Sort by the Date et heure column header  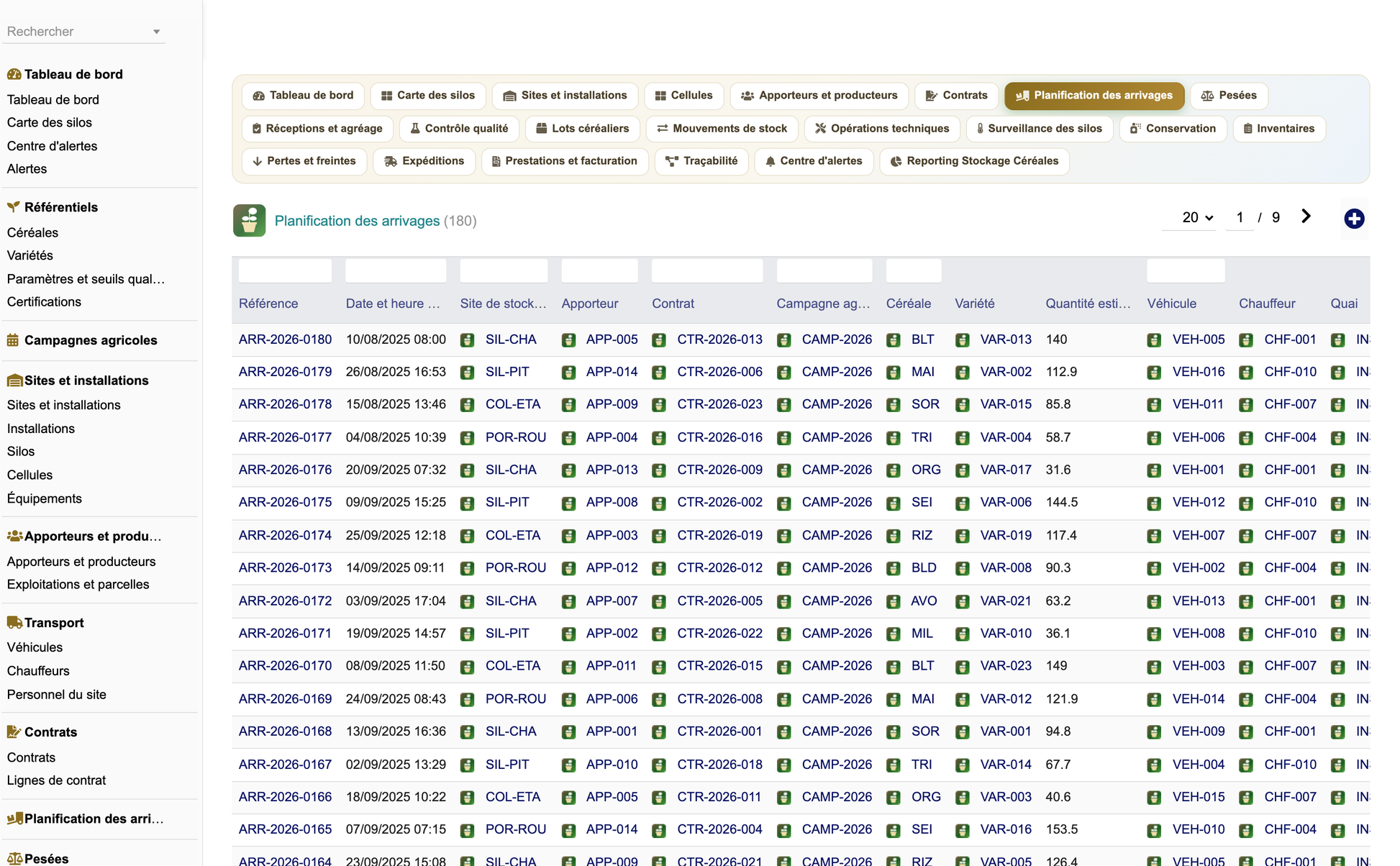pos(393,304)
